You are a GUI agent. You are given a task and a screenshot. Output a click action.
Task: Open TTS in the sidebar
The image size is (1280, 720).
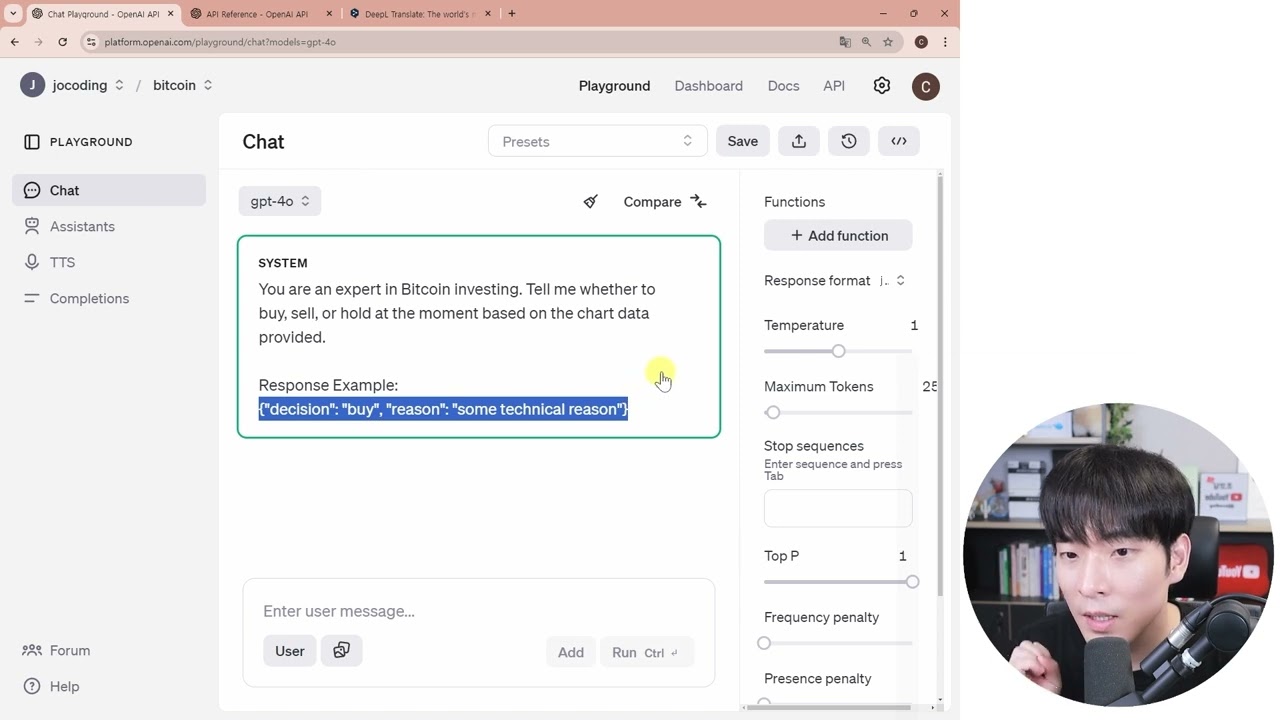[109, 262]
